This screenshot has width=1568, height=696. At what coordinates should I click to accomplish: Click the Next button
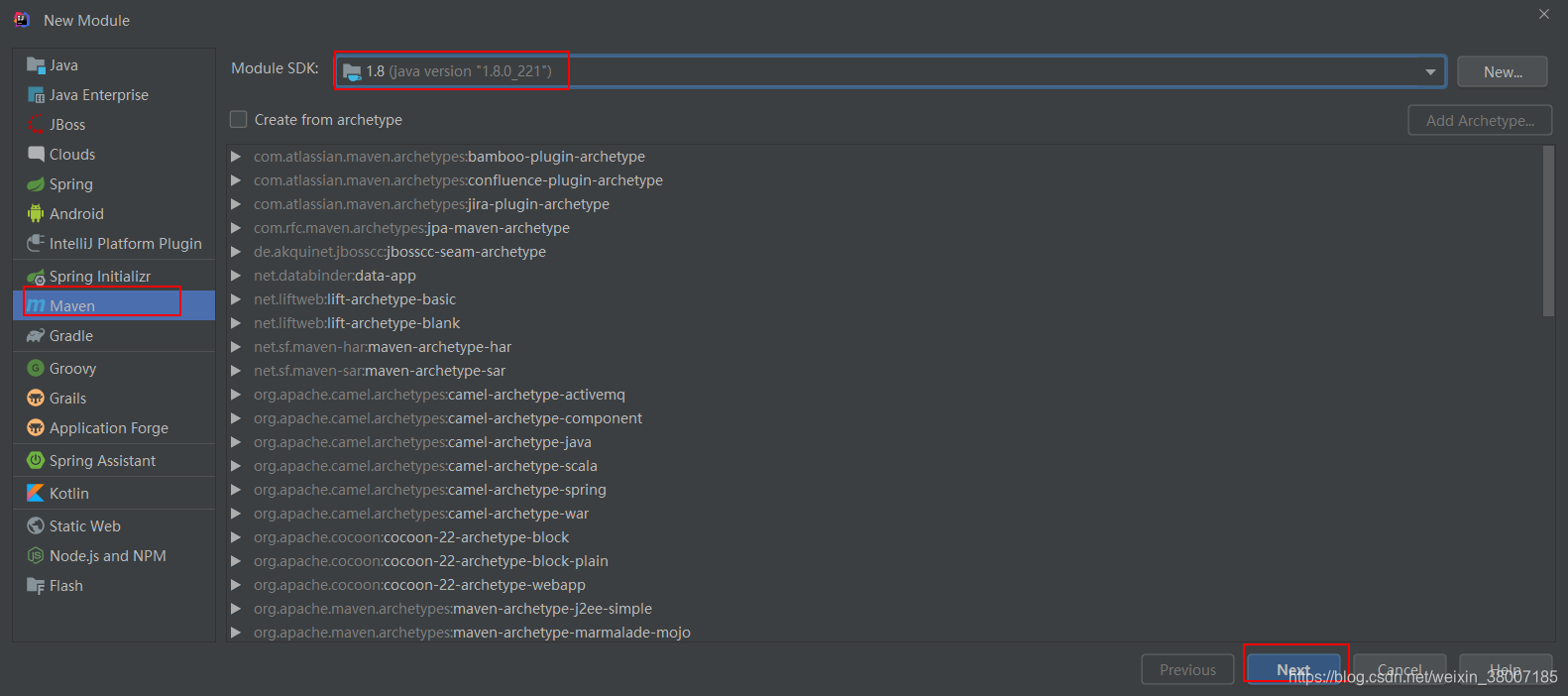[1293, 669]
